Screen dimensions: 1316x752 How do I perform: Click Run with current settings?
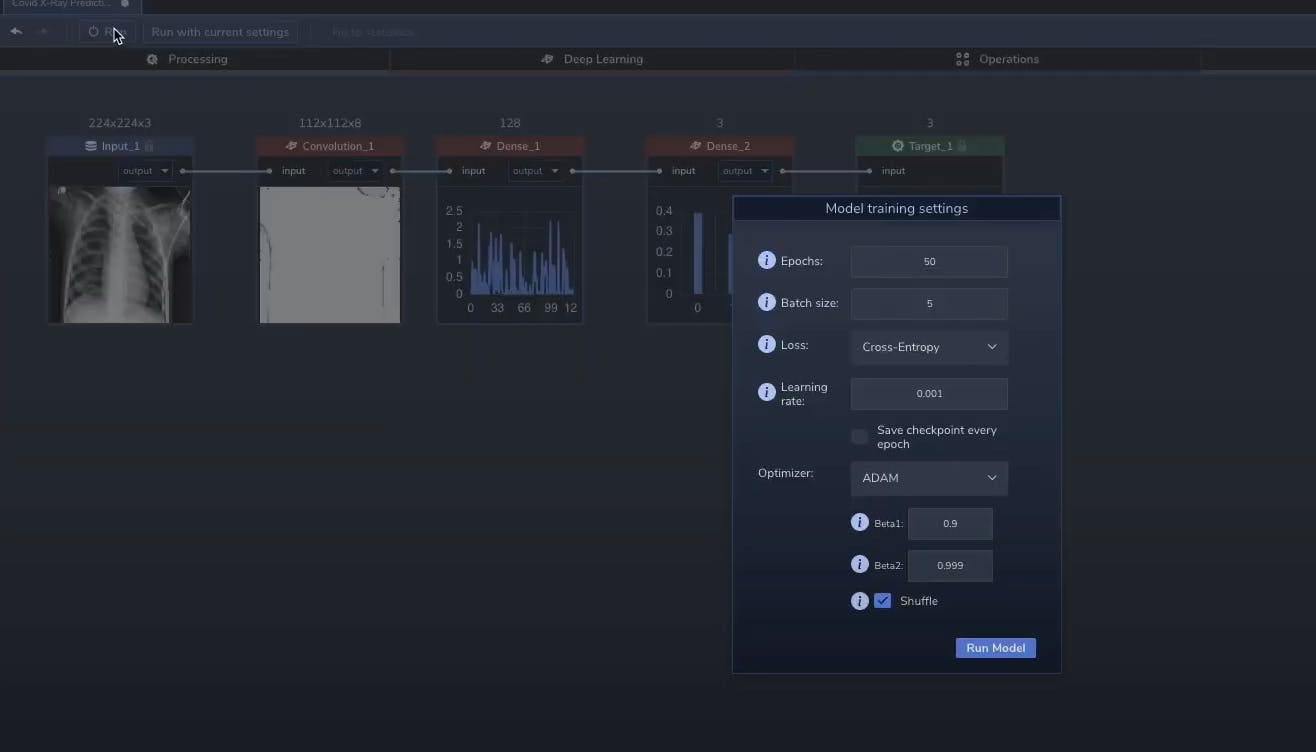220,32
